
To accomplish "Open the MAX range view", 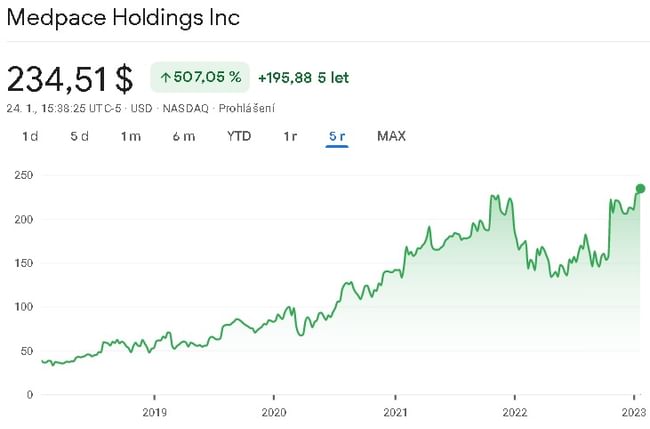I will pos(391,136).
